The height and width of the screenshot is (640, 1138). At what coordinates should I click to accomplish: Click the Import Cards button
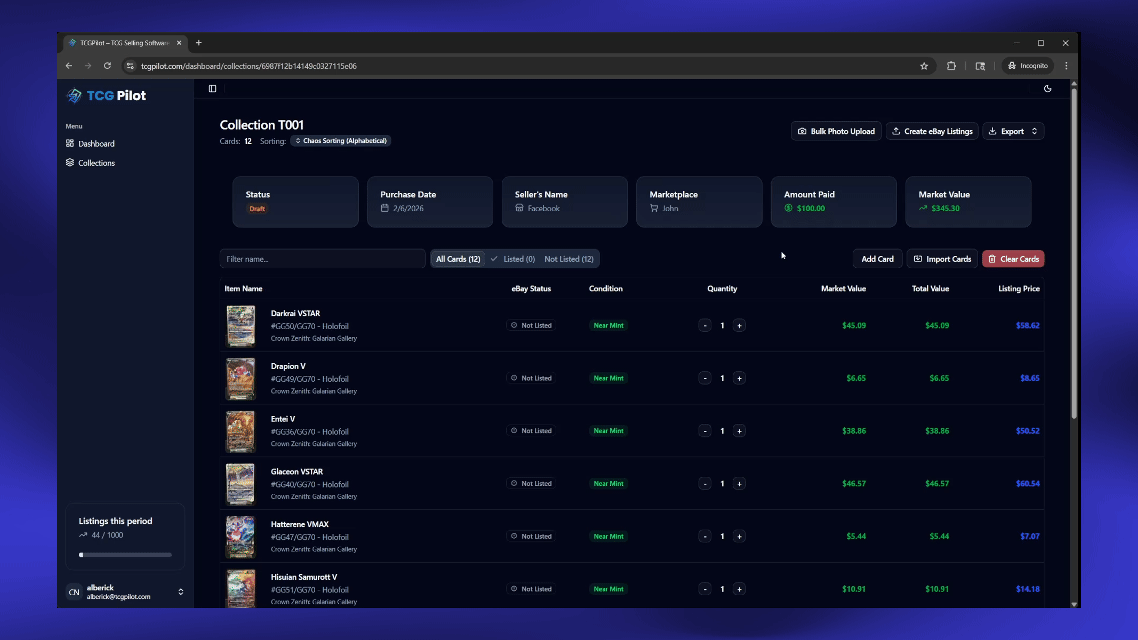(941, 258)
